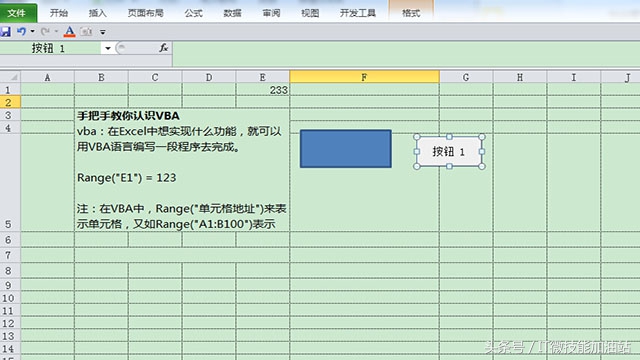Click the Name Box showing 按钮 1
This screenshot has height=360, width=640.
pyautogui.click(x=51, y=49)
